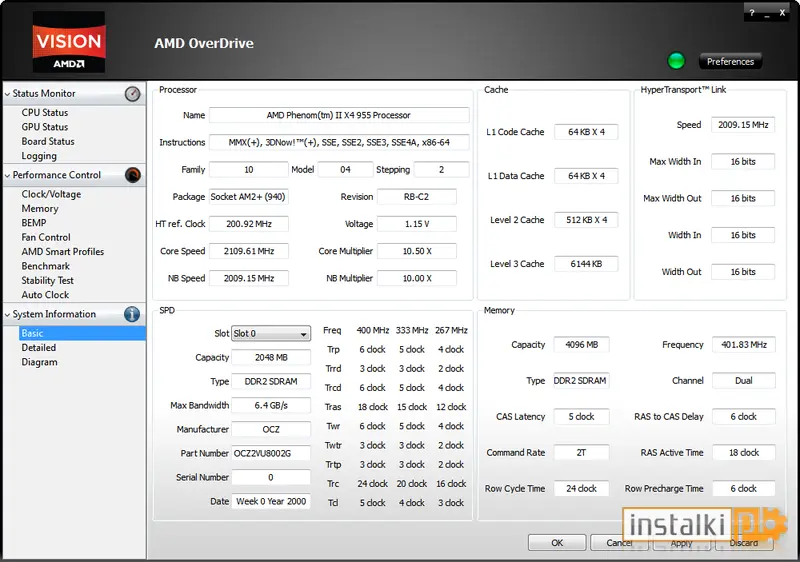
Task: Click the System Information info icon
Action: (x=132, y=314)
